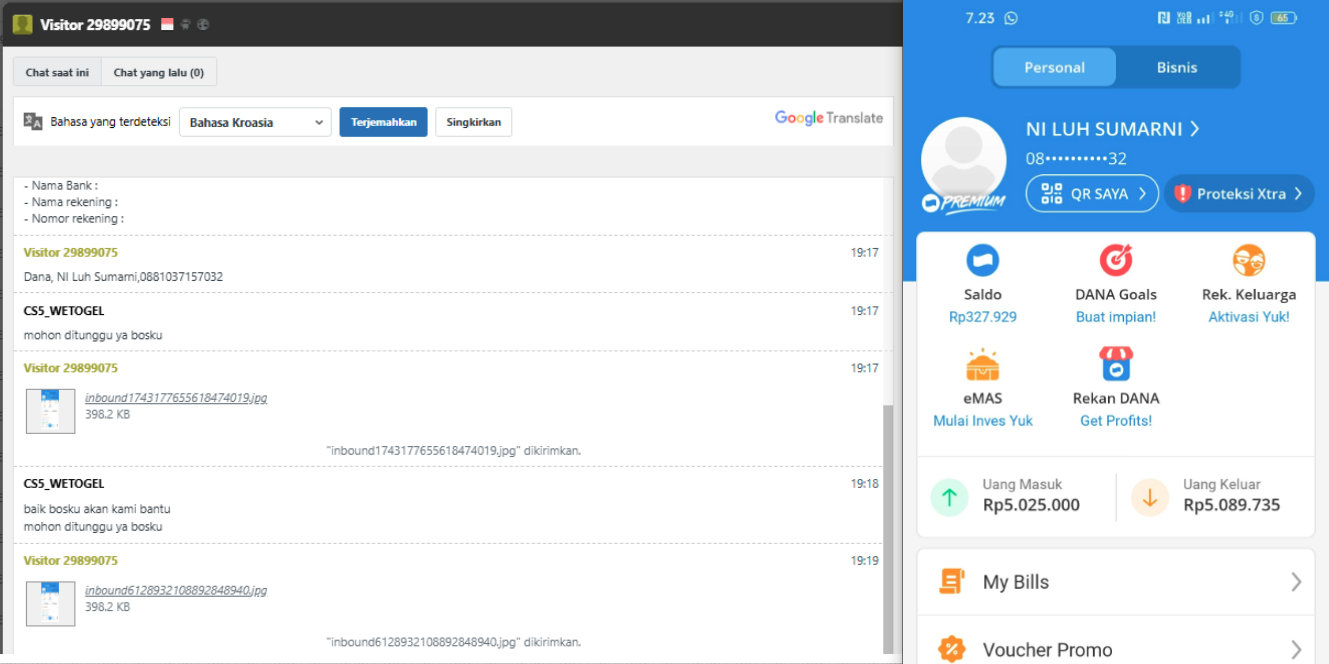
Task: Tap the QR SAYA button
Action: tap(1092, 194)
